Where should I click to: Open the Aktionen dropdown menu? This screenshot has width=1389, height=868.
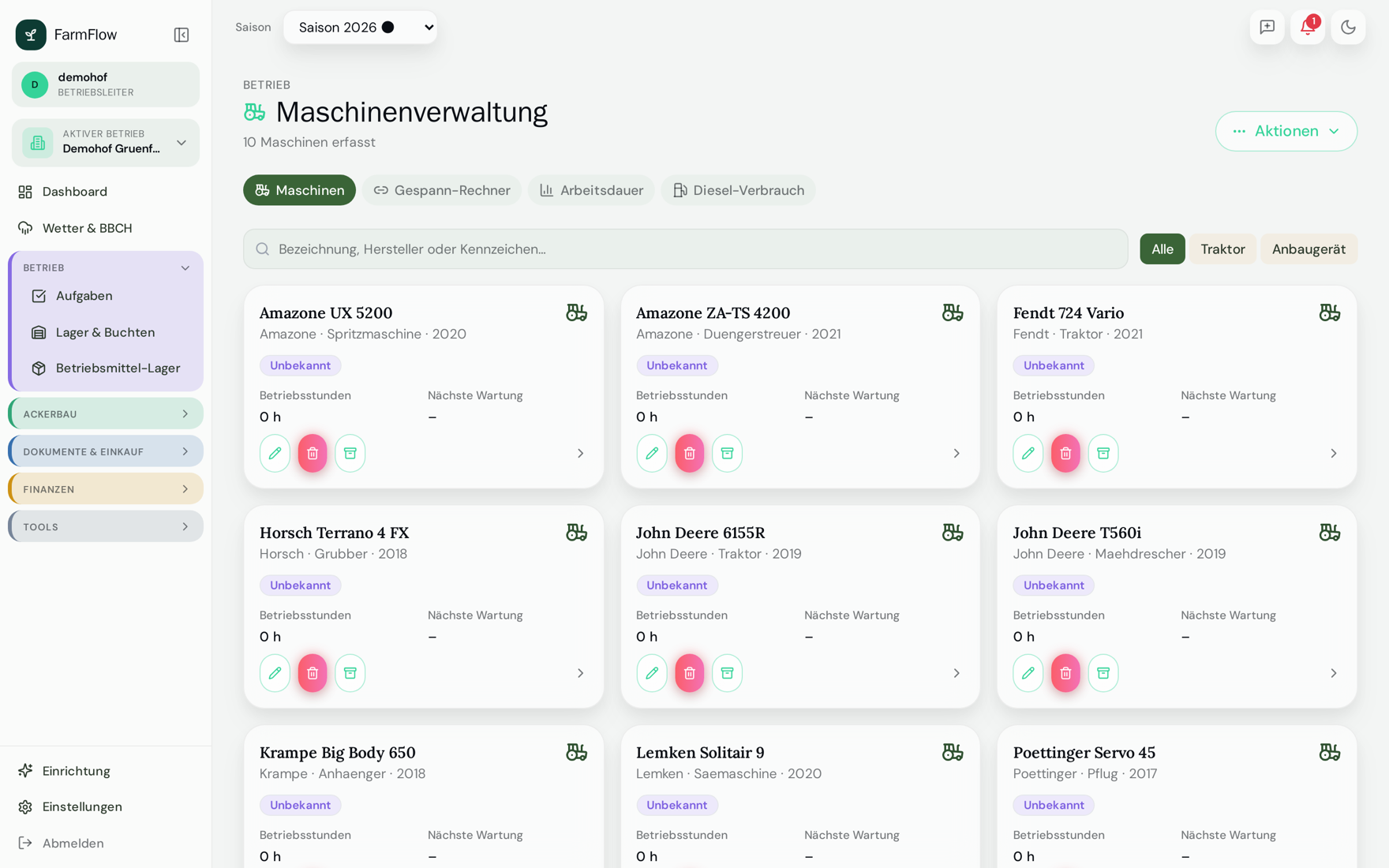pos(1286,131)
